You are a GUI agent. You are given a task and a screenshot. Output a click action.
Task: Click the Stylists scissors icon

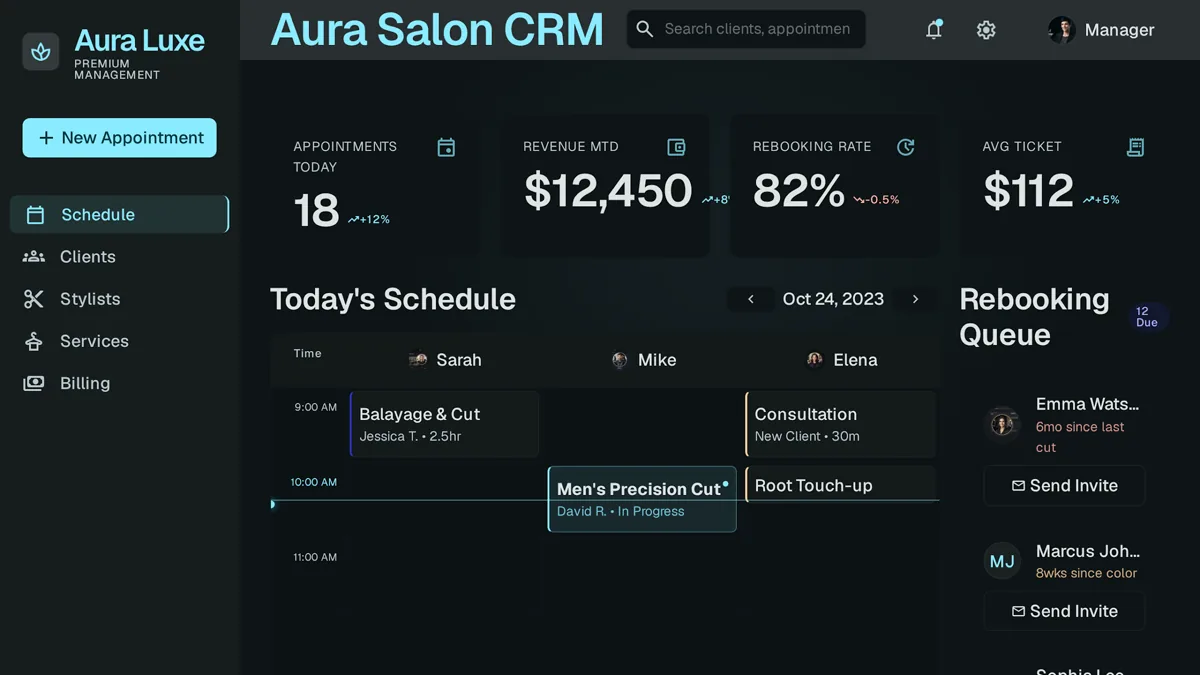[x=34, y=299]
